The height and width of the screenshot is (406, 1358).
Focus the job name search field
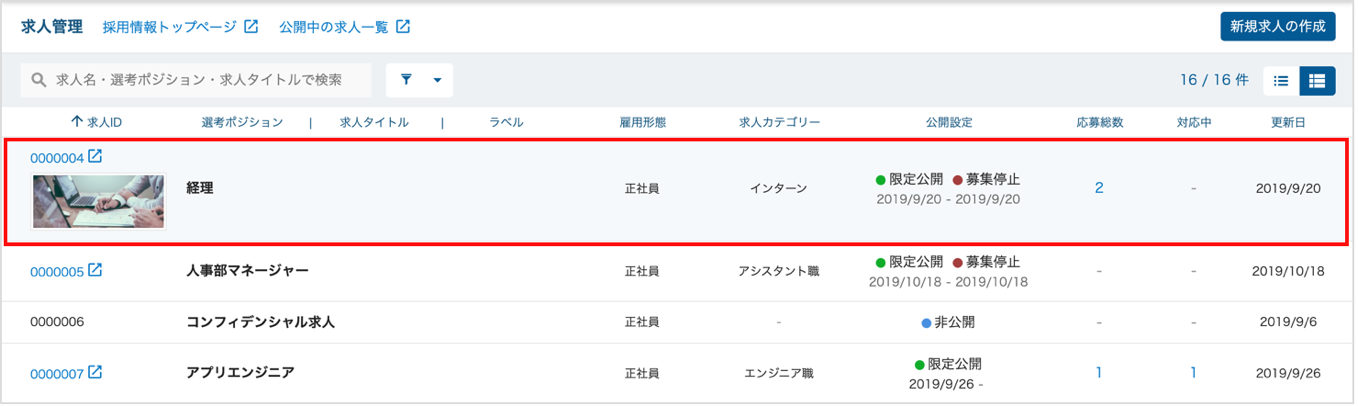[x=196, y=80]
